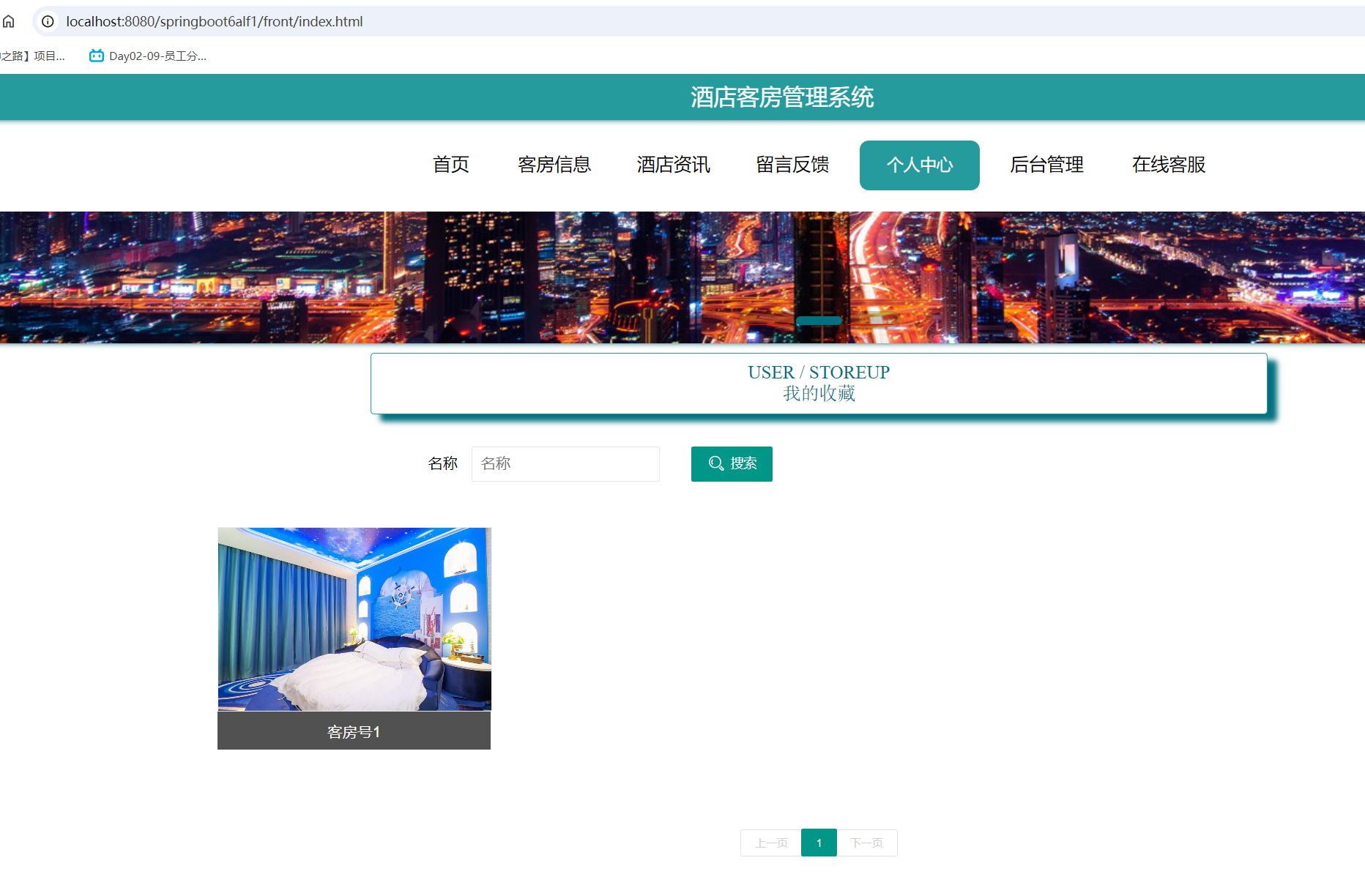This screenshot has height=896, width=1365.
Task: Open 在线客服 menu item
Action: [x=1169, y=165]
